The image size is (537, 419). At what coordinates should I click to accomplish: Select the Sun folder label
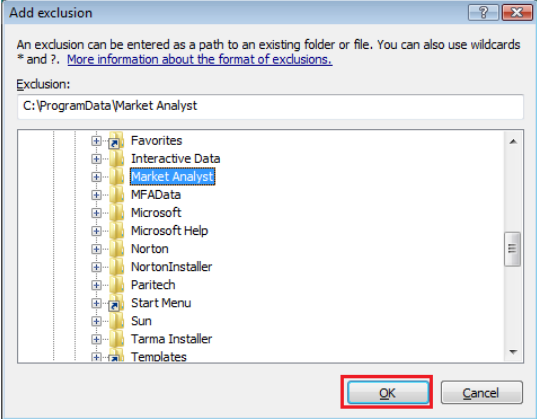pos(141,321)
